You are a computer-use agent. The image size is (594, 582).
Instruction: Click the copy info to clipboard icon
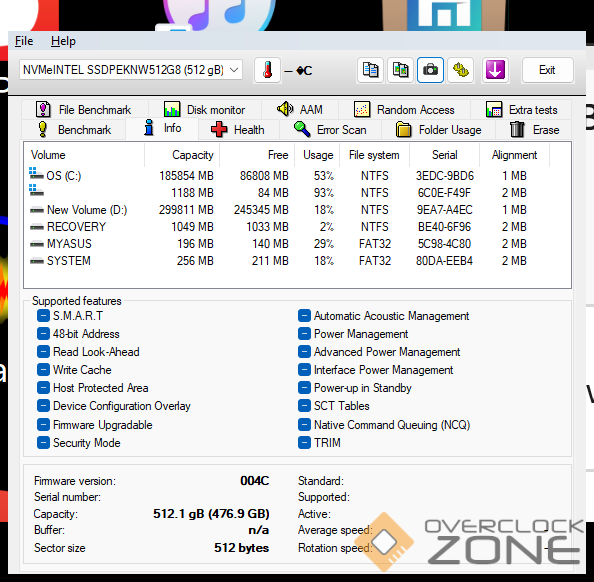pyautogui.click(x=370, y=70)
